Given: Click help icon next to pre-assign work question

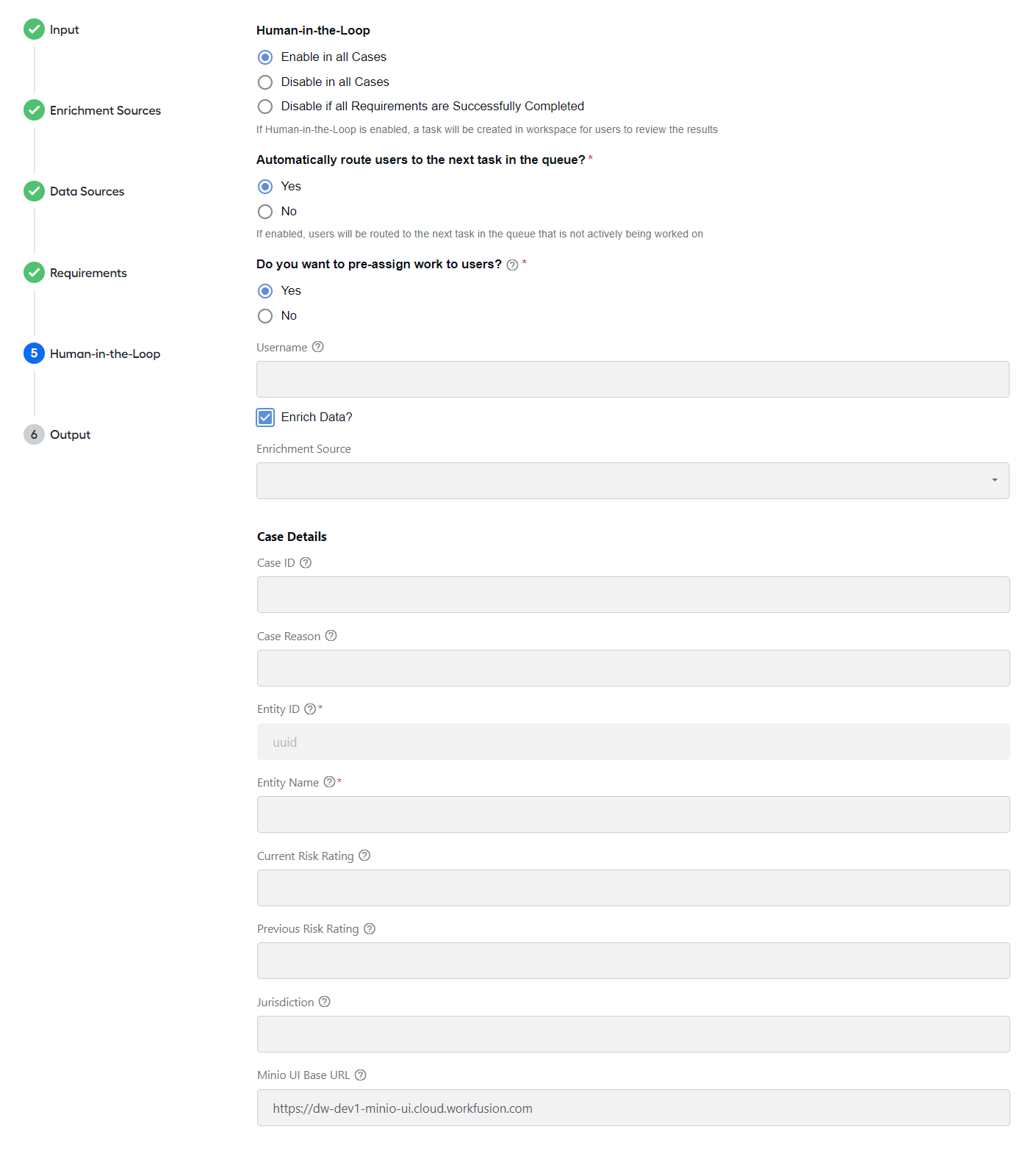Looking at the screenshot, I should 512,265.
